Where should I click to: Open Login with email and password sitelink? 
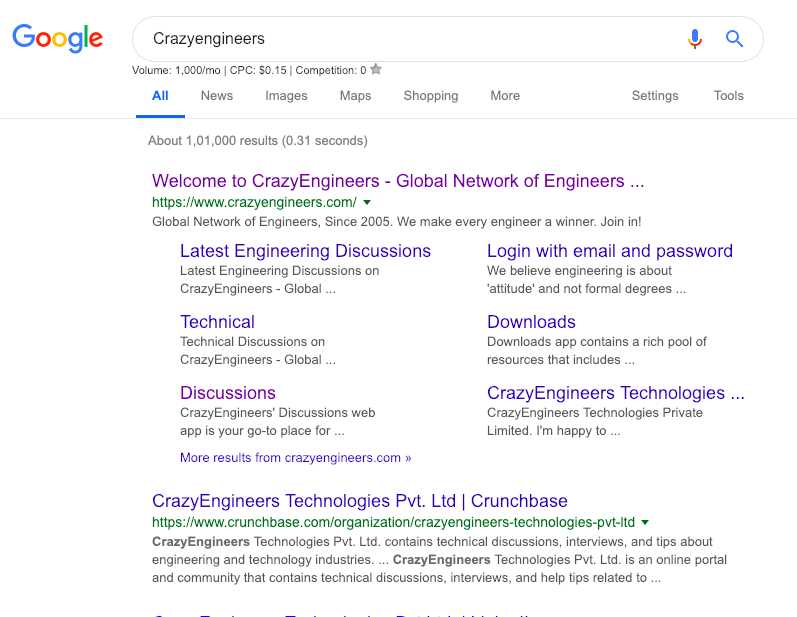point(609,251)
